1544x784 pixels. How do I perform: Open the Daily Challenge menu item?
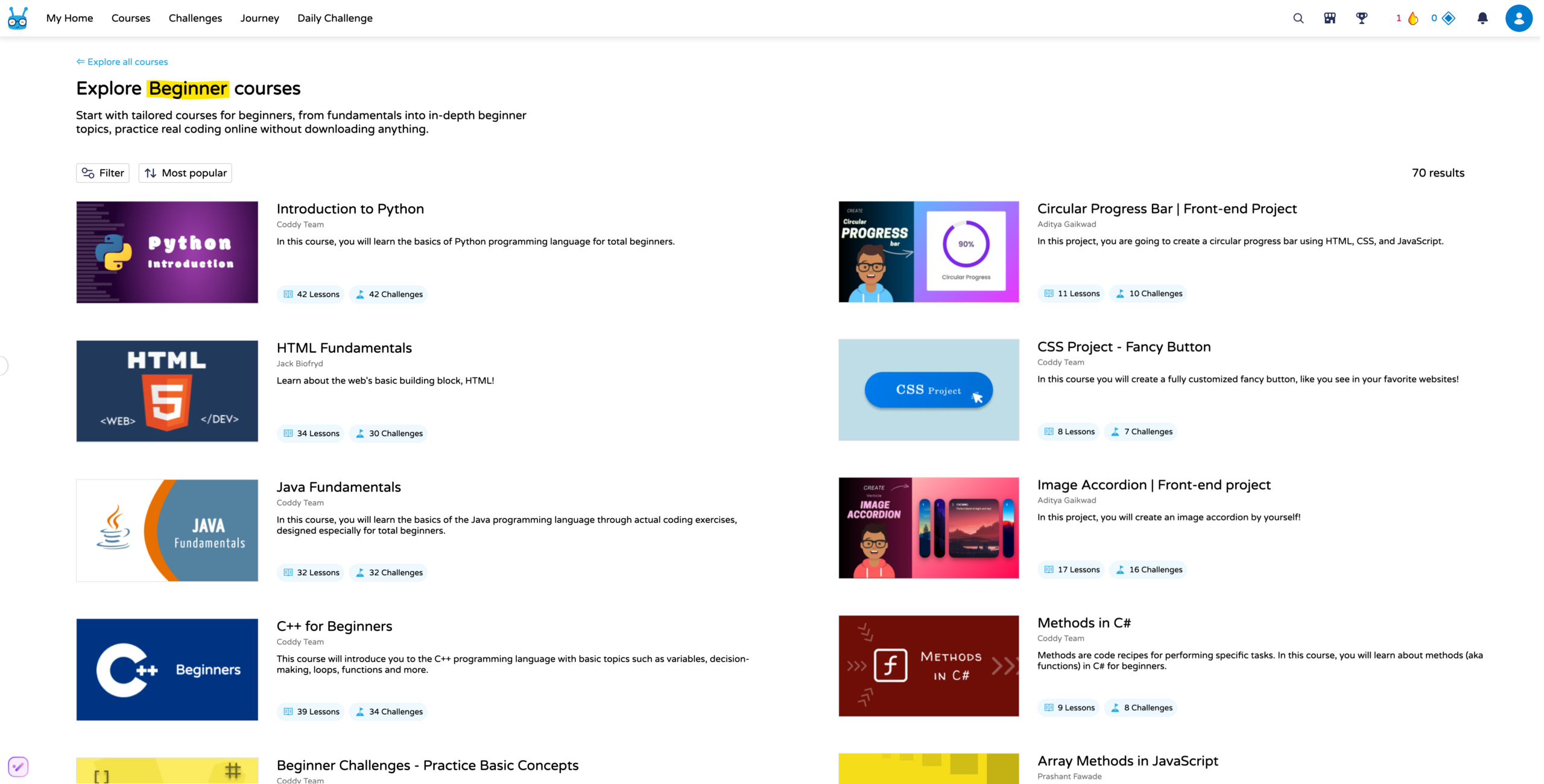(x=335, y=18)
